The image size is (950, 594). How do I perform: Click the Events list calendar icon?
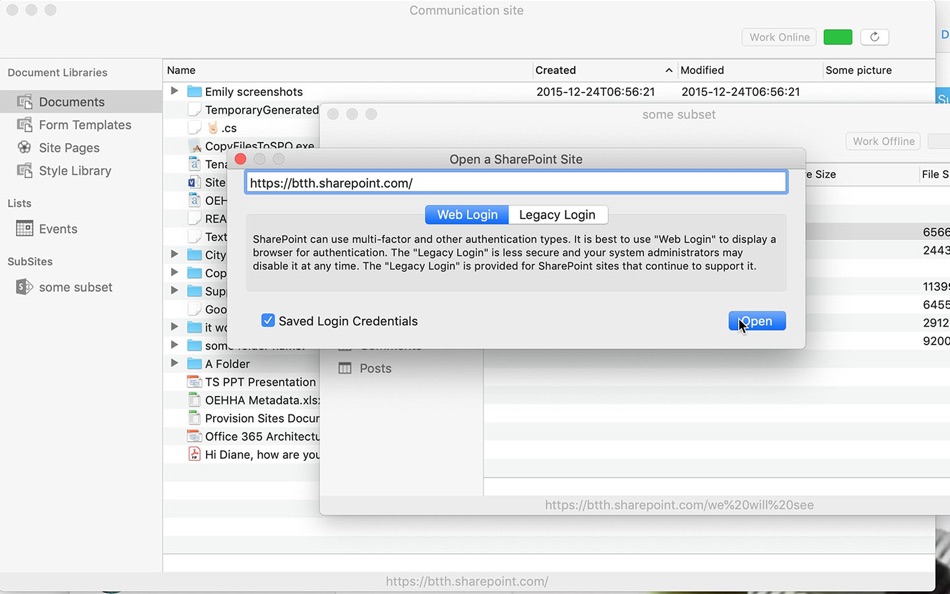24,229
